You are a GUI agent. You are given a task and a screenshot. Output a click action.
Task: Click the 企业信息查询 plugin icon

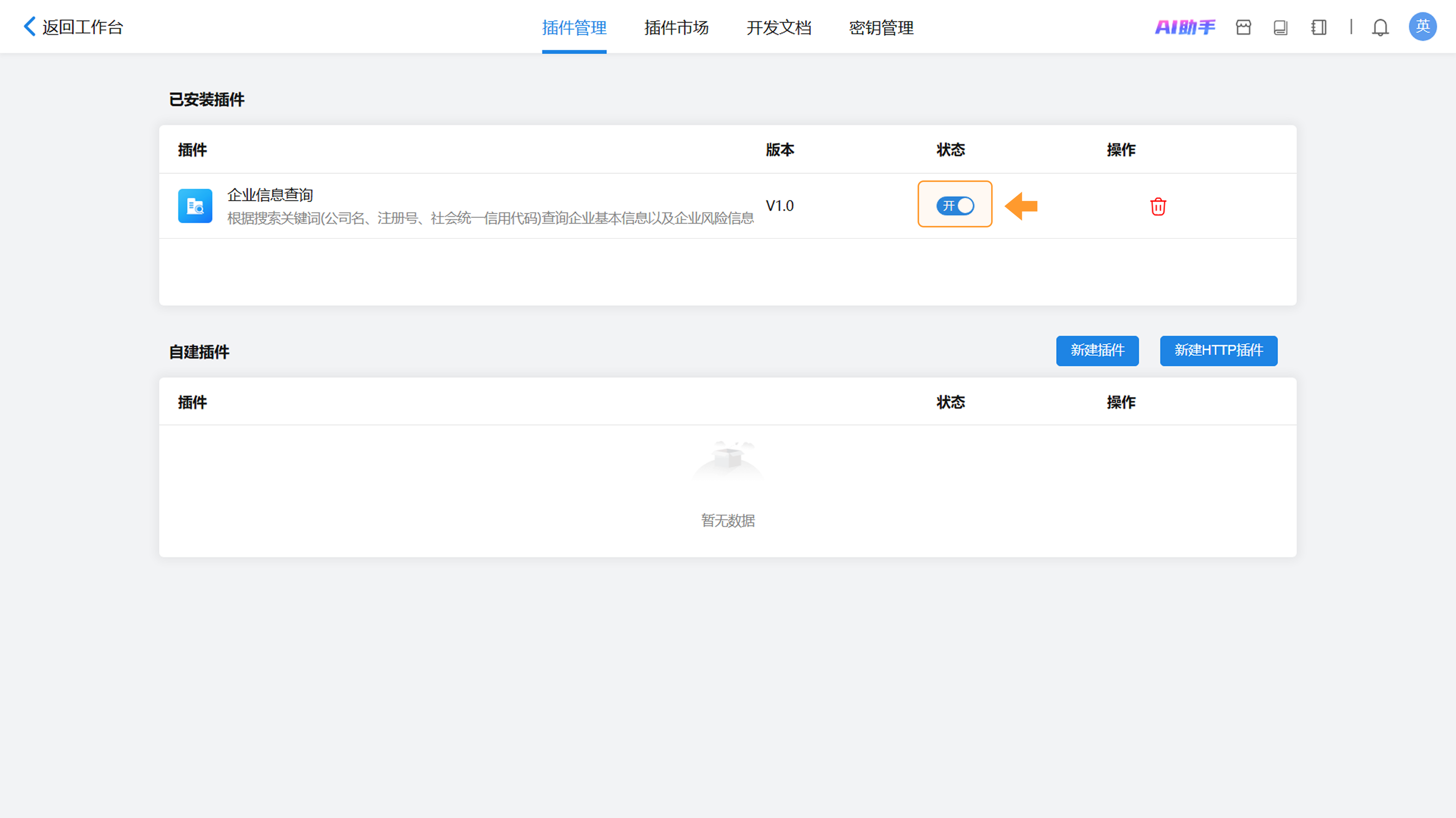[195, 205]
